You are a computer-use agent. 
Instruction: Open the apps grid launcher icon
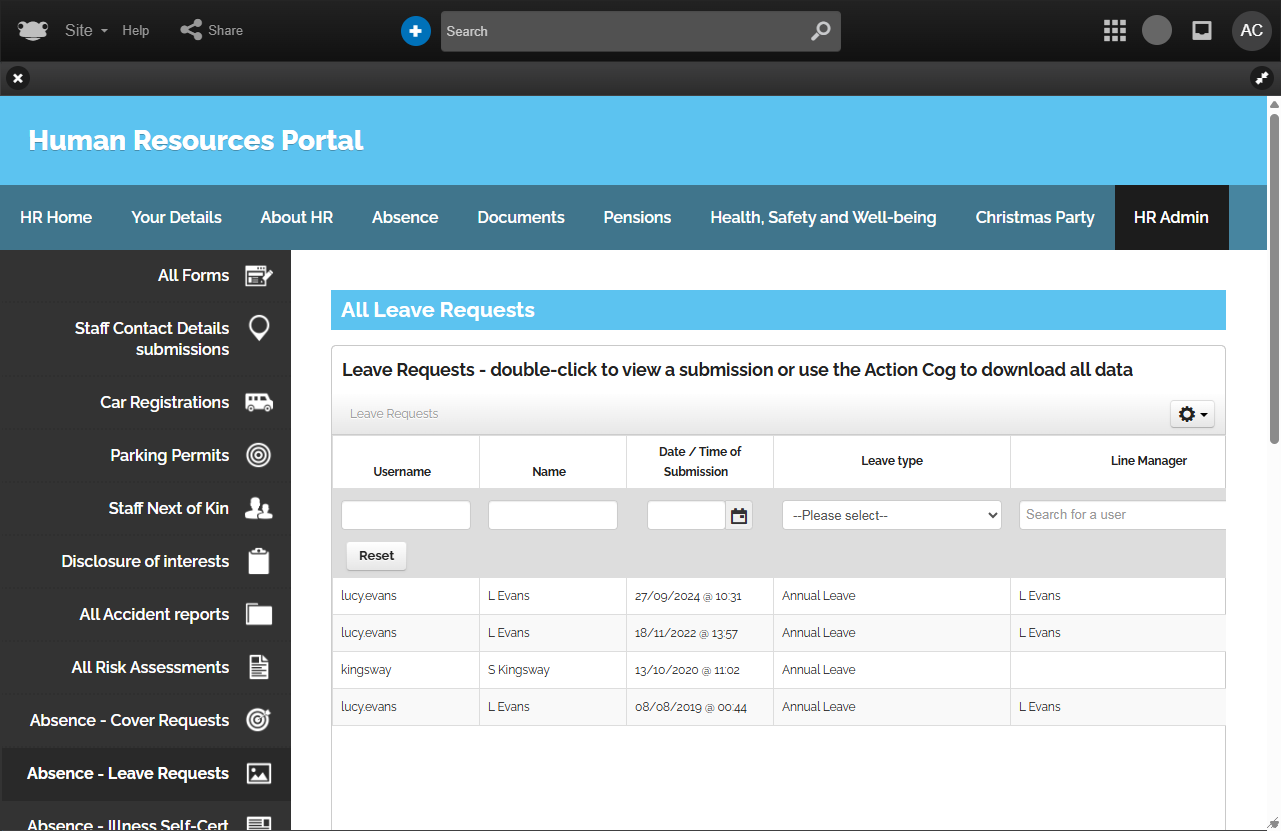1115,31
